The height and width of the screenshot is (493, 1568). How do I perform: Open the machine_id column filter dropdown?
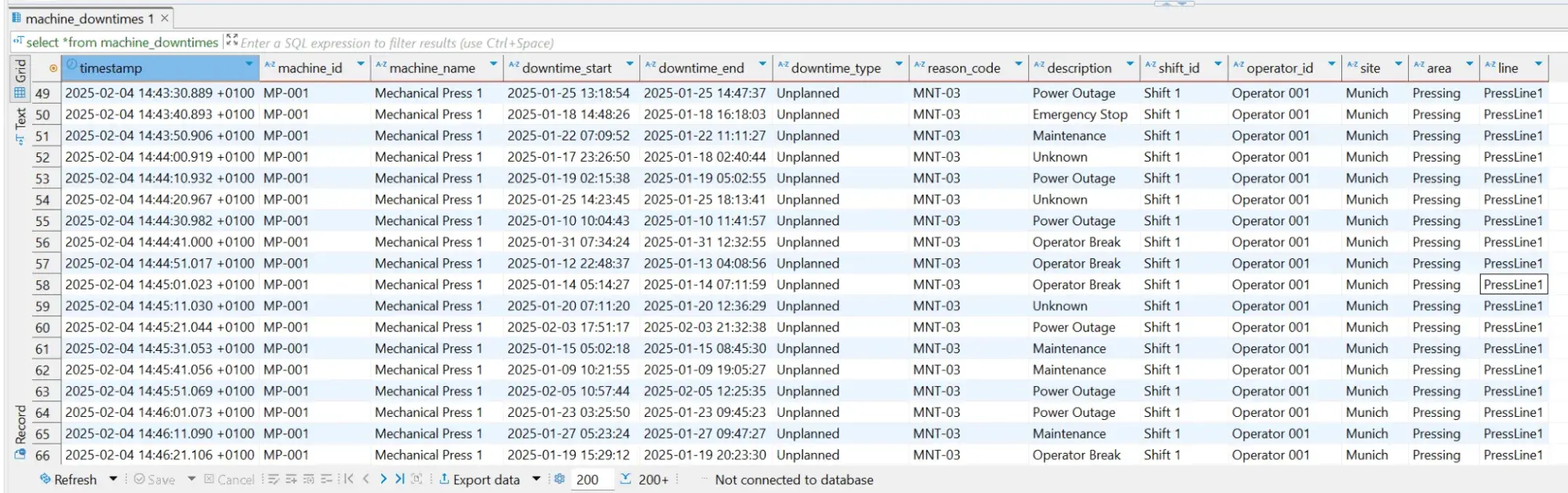361,64
